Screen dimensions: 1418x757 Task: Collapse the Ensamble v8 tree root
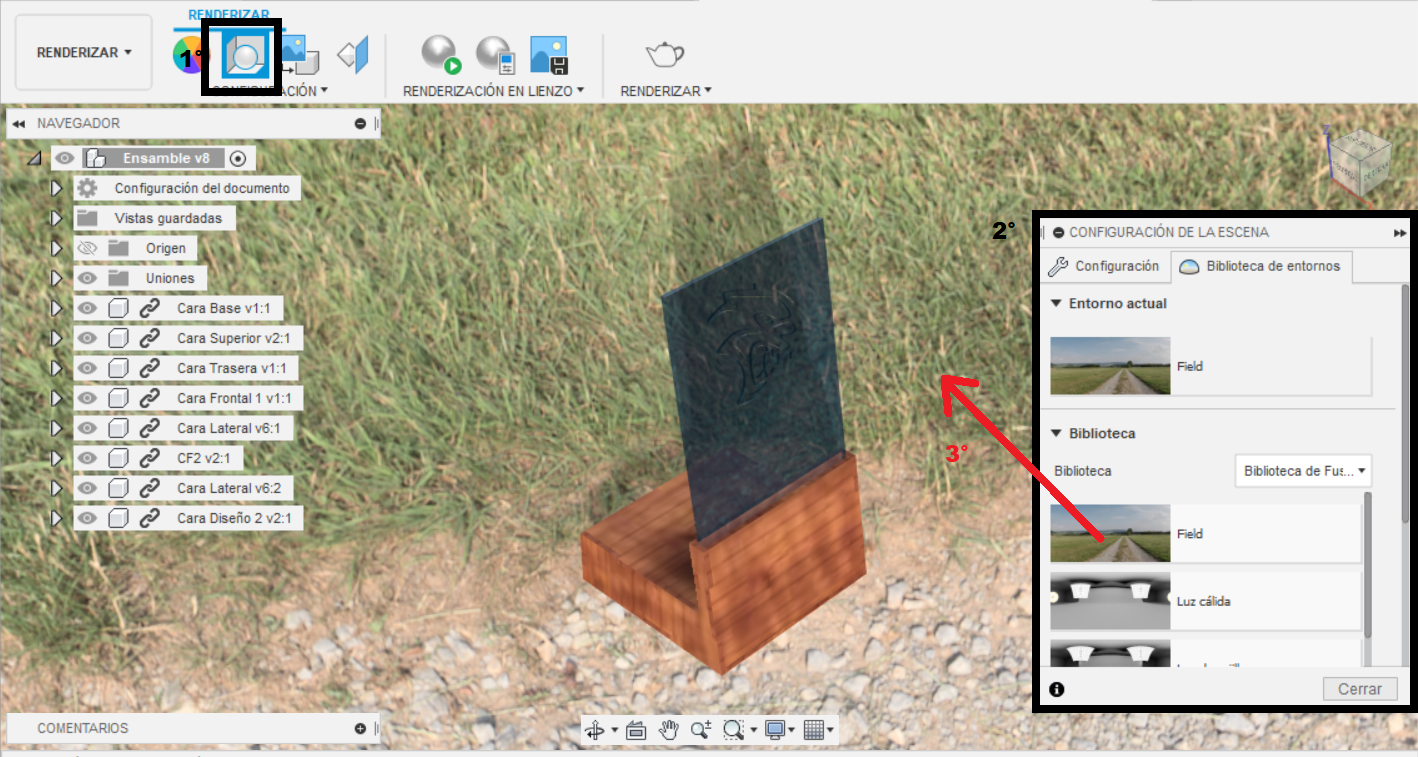tap(35, 158)
